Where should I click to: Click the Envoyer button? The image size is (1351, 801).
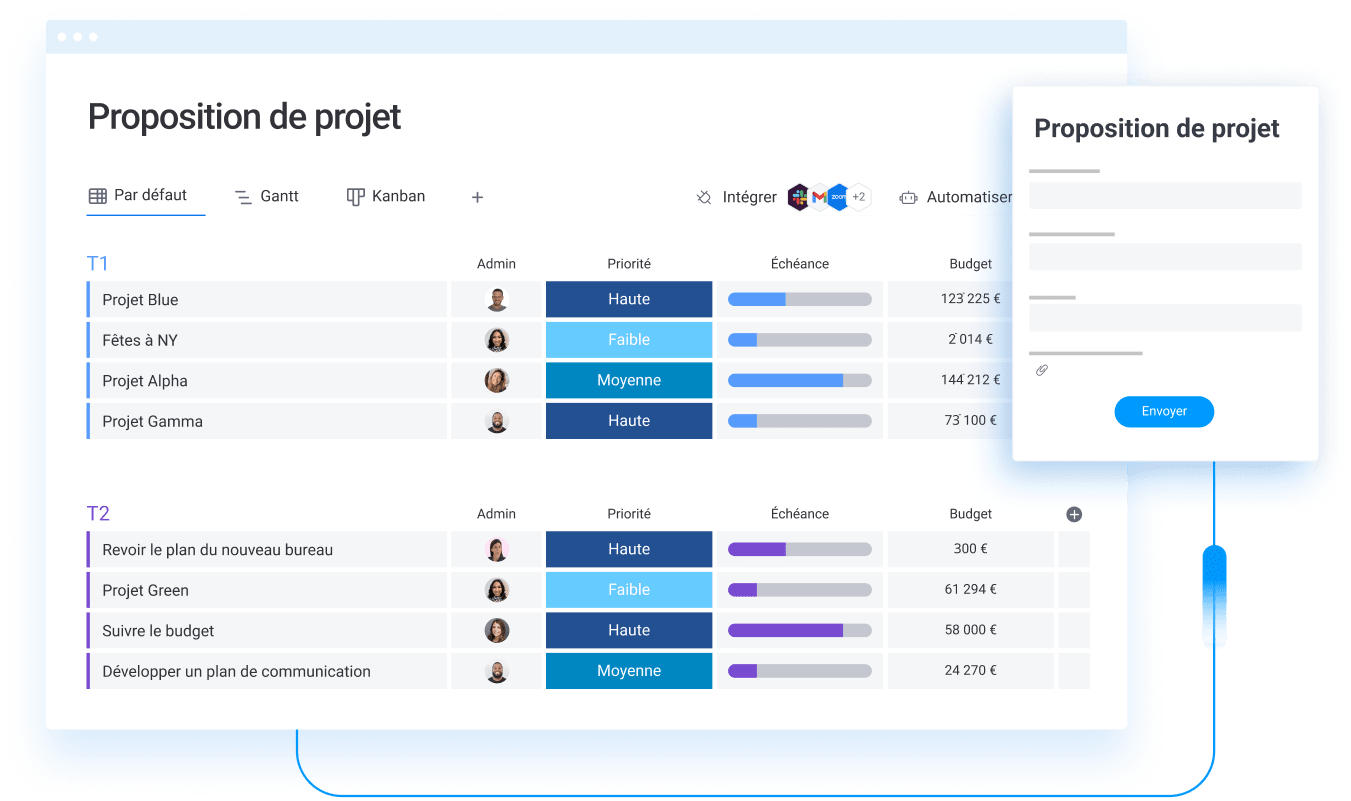click(1164, 412)
